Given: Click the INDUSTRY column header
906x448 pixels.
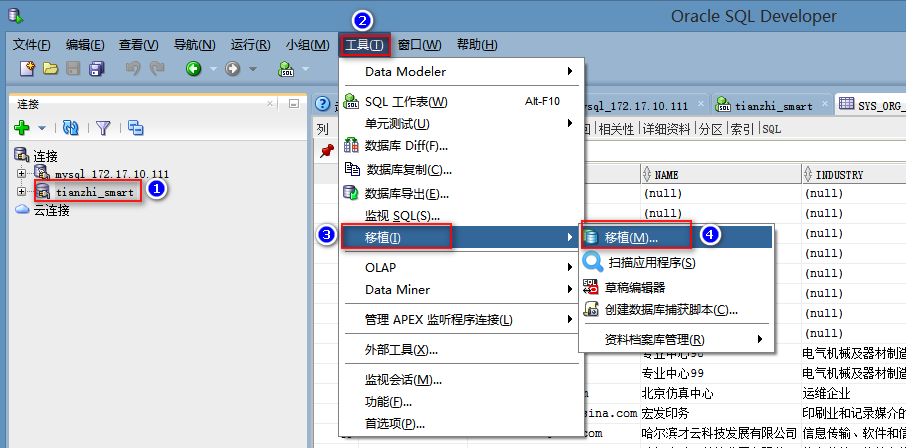Looking at the screenshot, I should 854,174.
